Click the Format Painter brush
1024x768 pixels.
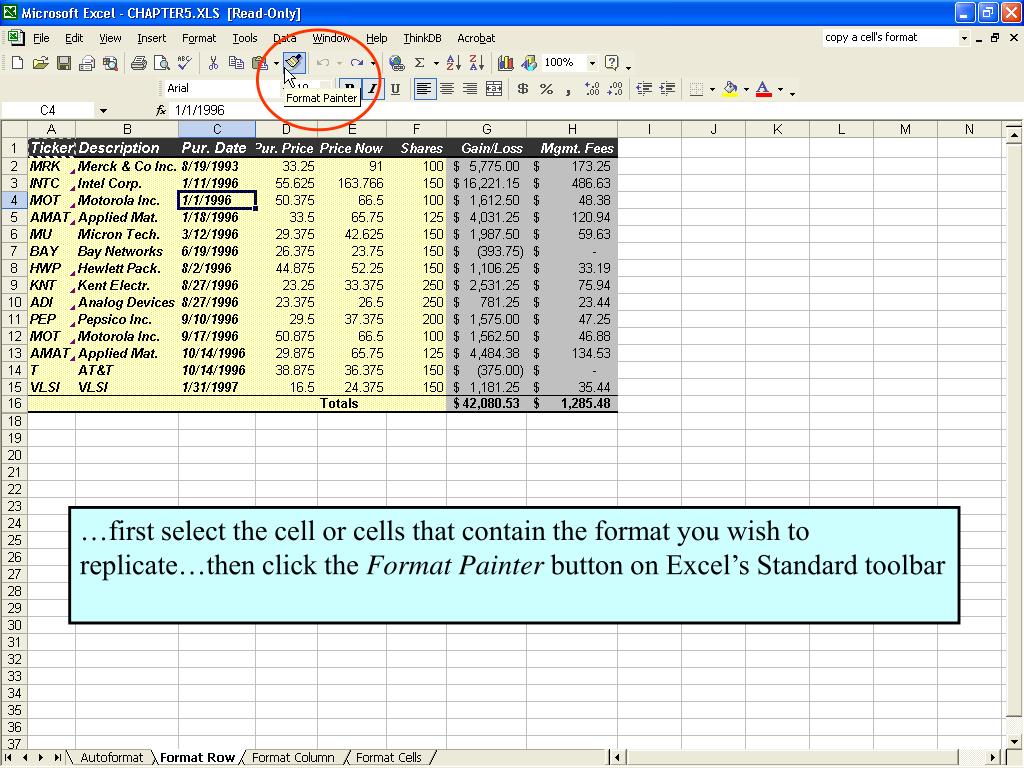coord(294,63)
